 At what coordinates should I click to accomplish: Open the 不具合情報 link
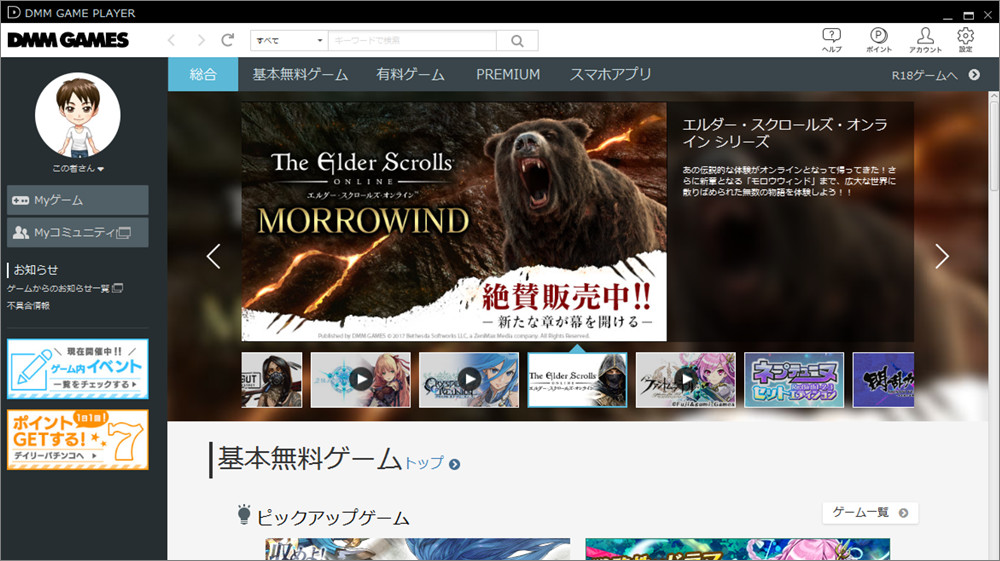pos(28,305)
